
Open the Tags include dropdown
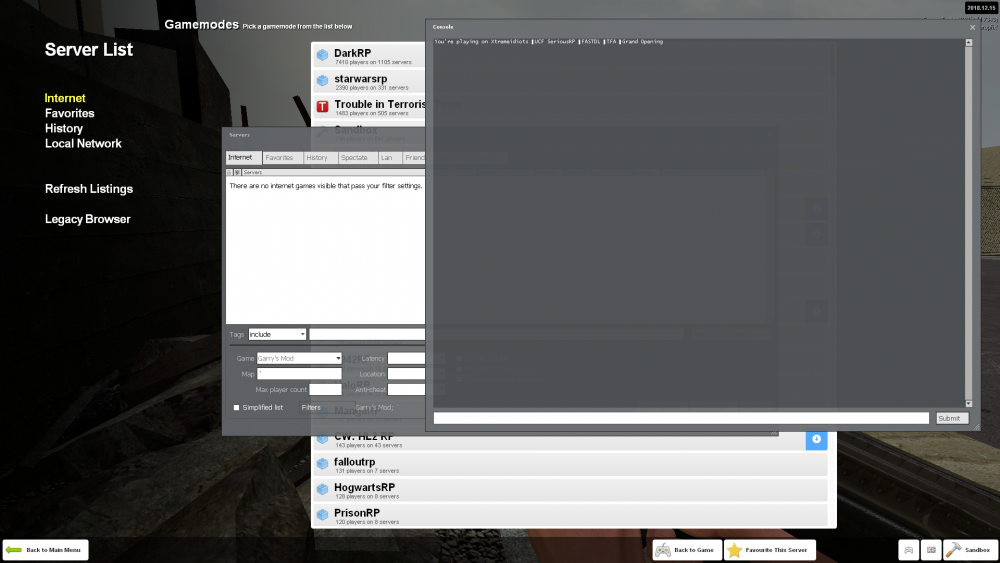(277, 334)
